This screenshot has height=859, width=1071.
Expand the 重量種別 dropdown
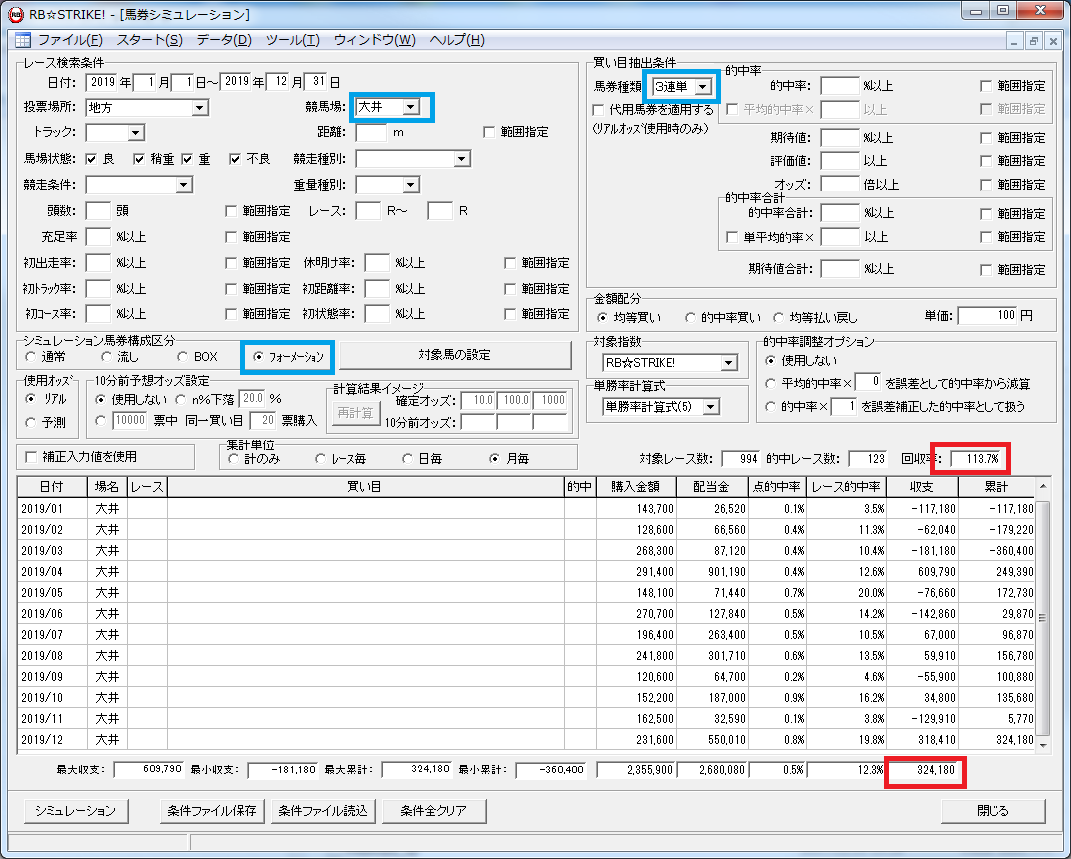pyautogui.click(x=411, y=185)
